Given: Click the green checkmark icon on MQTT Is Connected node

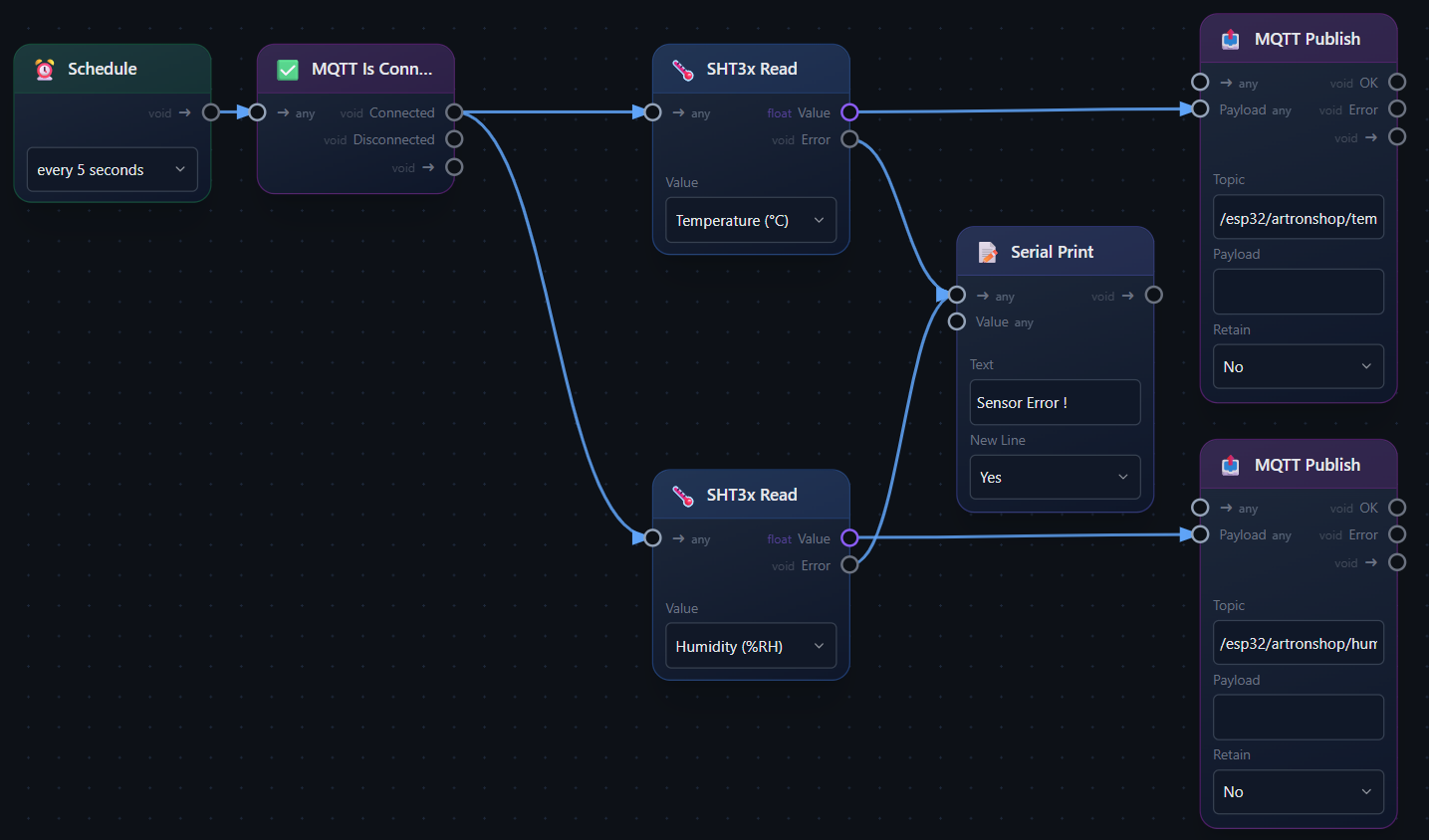Looking at the screenshot, I should 288,70.
